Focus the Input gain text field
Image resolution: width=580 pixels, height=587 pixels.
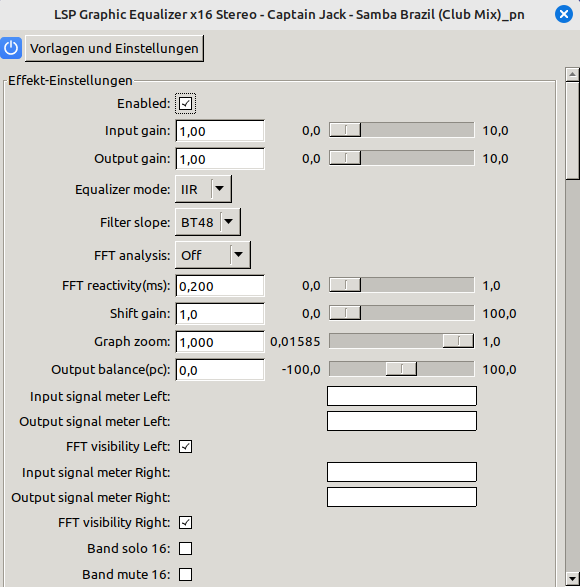click(x=220, y=131)
